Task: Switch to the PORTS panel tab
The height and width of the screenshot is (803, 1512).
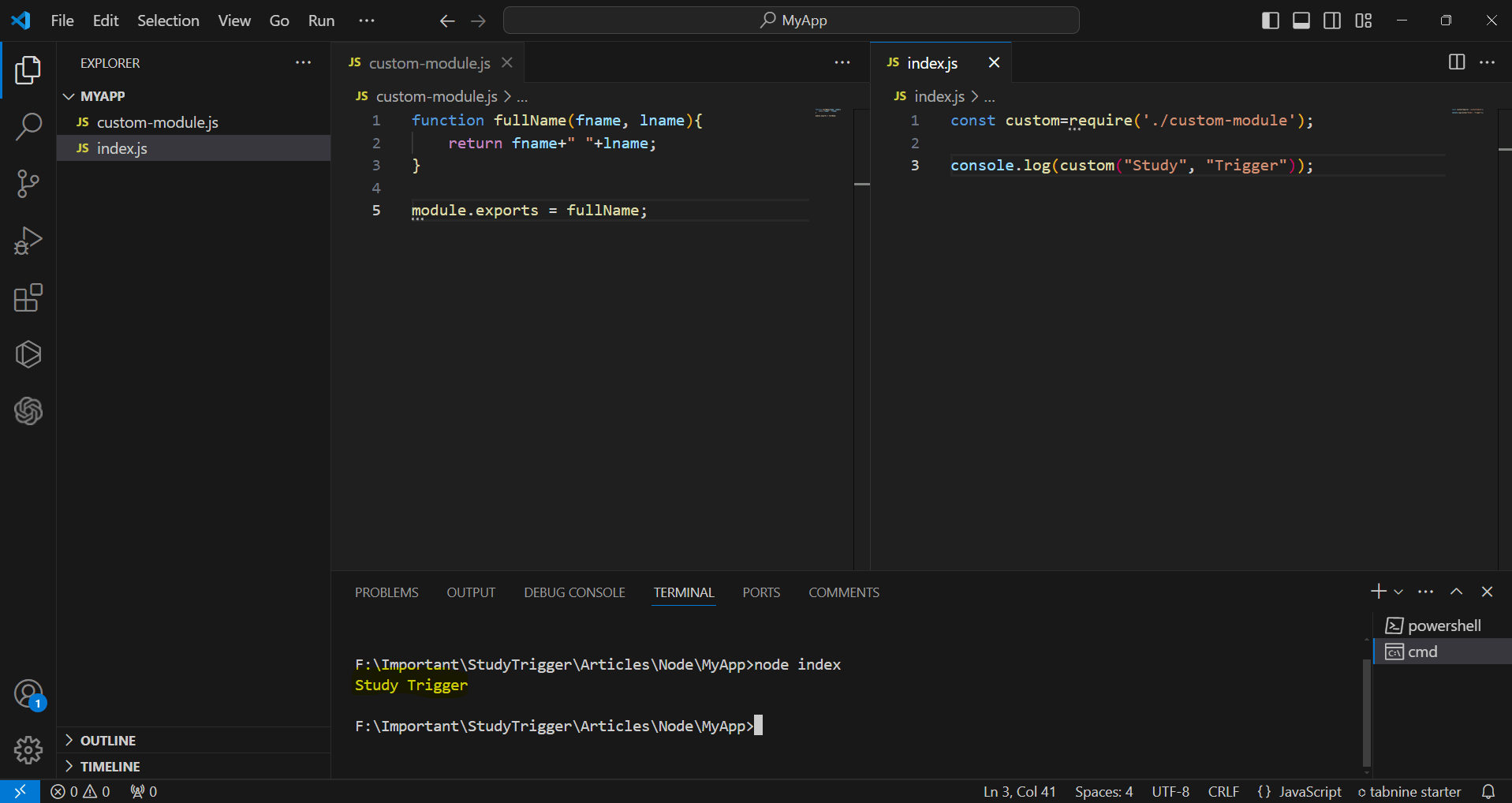Action: click(761, 592)
